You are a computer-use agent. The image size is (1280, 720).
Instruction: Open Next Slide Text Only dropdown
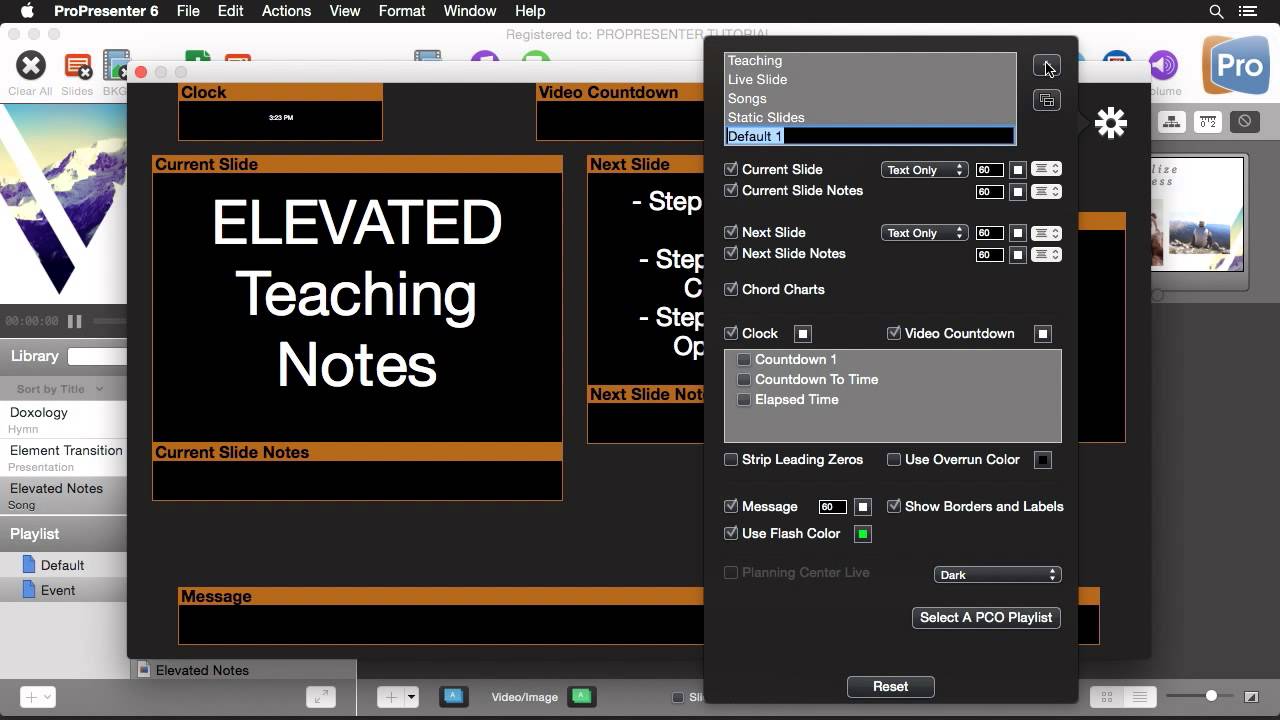point(924,233)
